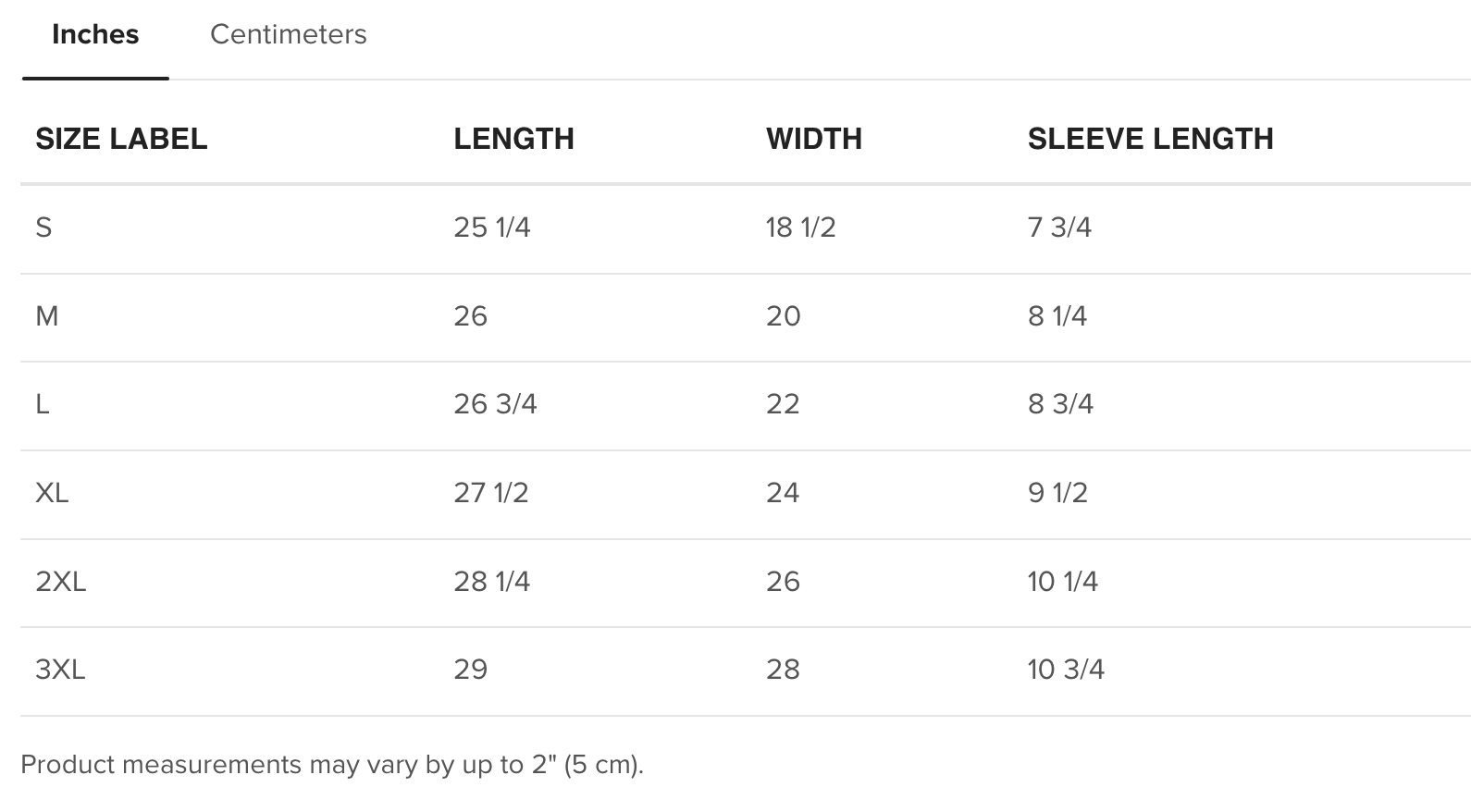The image size is (1471, 812).
Task: Switch to the Centimeters tab
Action: coord(288,35)
